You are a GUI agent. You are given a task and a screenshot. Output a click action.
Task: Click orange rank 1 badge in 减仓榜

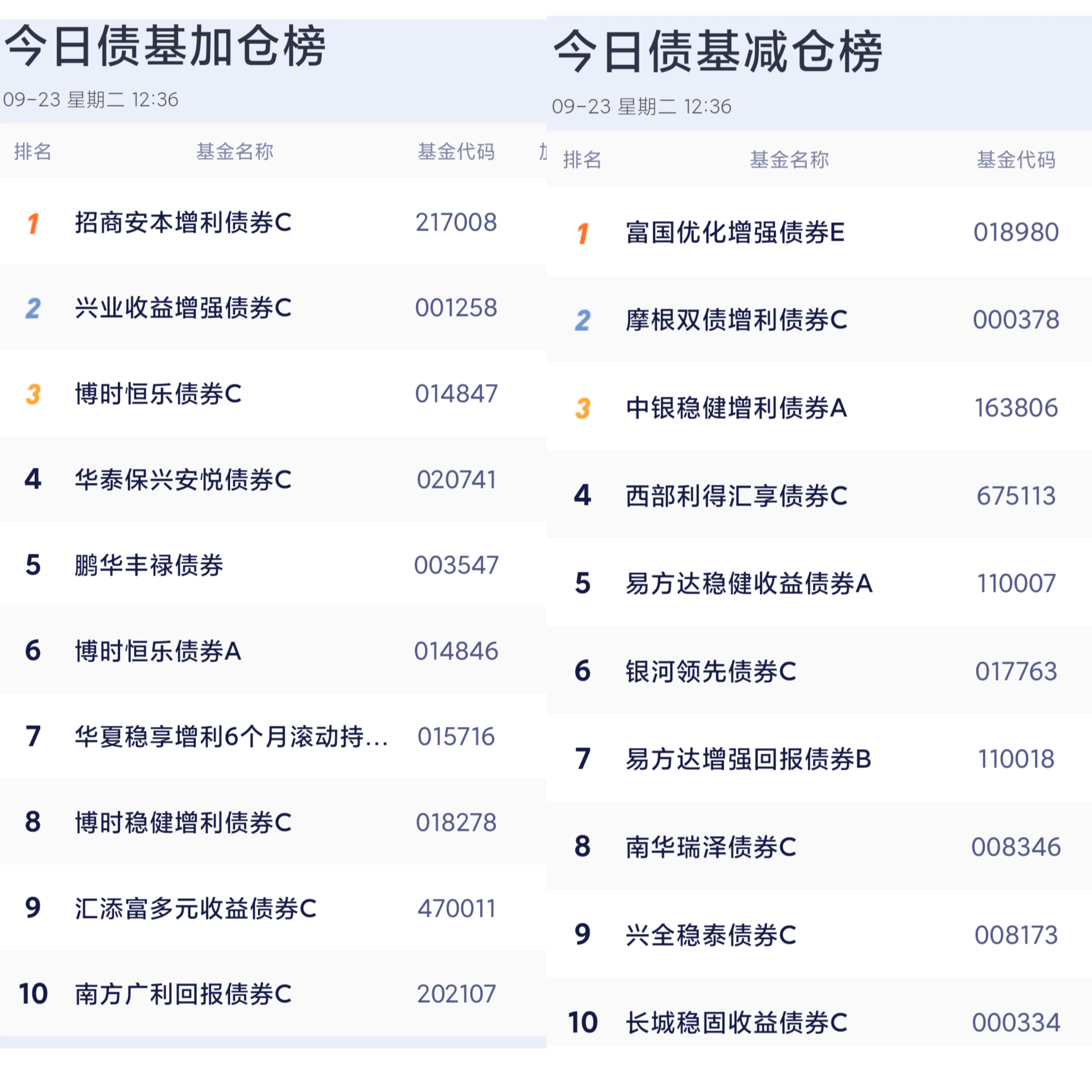(x=583, y=234)
